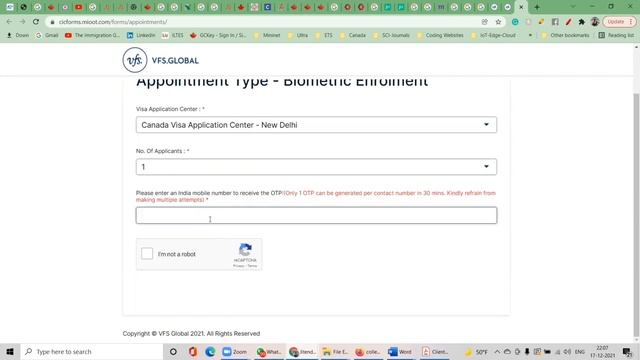This screenshot has height=360, width=640.
Task: Close the active browser tab
Action: [521, 7]
